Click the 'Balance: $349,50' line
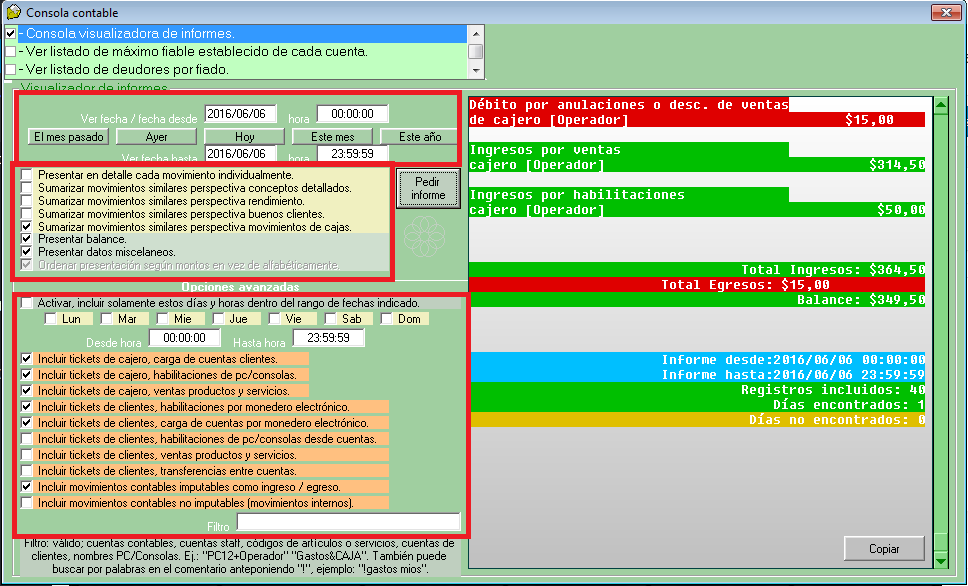Viewport: 968px width, 586px height. (697, 300)
